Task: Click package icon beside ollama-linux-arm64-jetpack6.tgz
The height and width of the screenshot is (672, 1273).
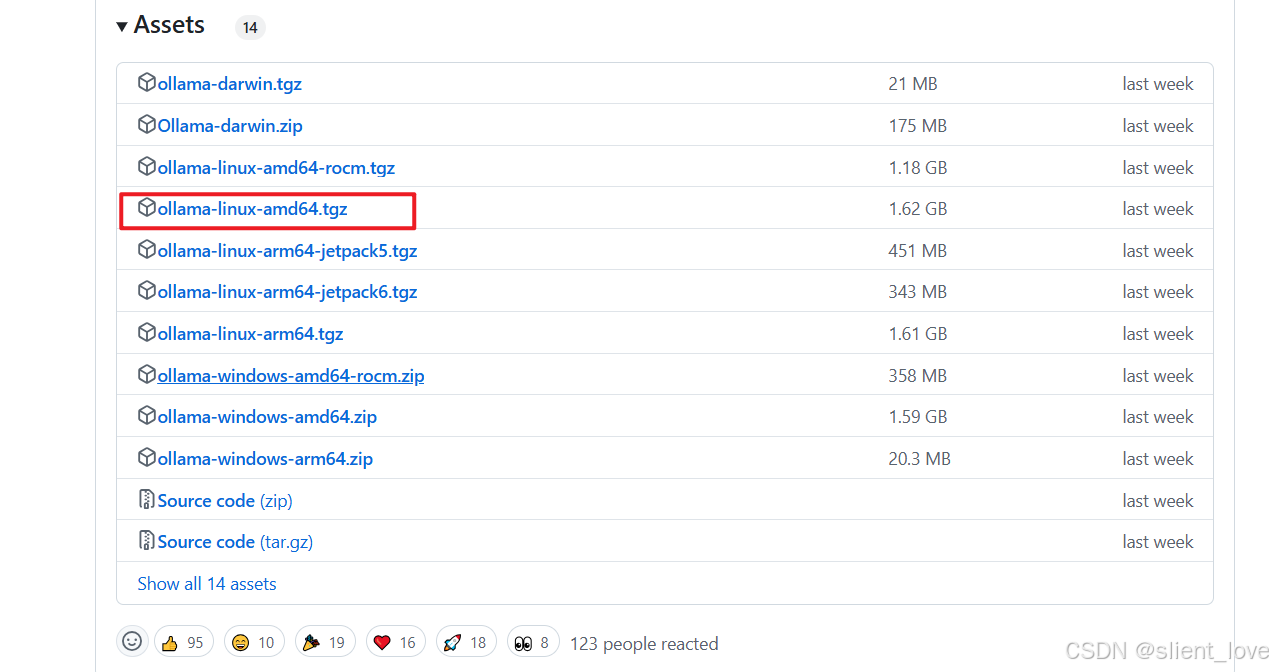Action: 147,291
